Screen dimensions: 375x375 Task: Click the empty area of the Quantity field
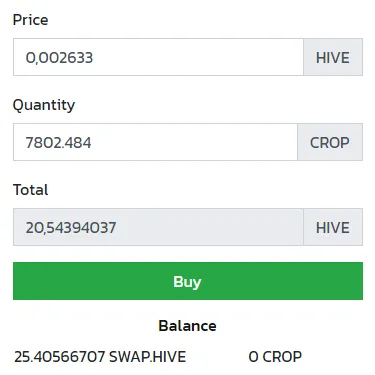(x=195, y=142)
